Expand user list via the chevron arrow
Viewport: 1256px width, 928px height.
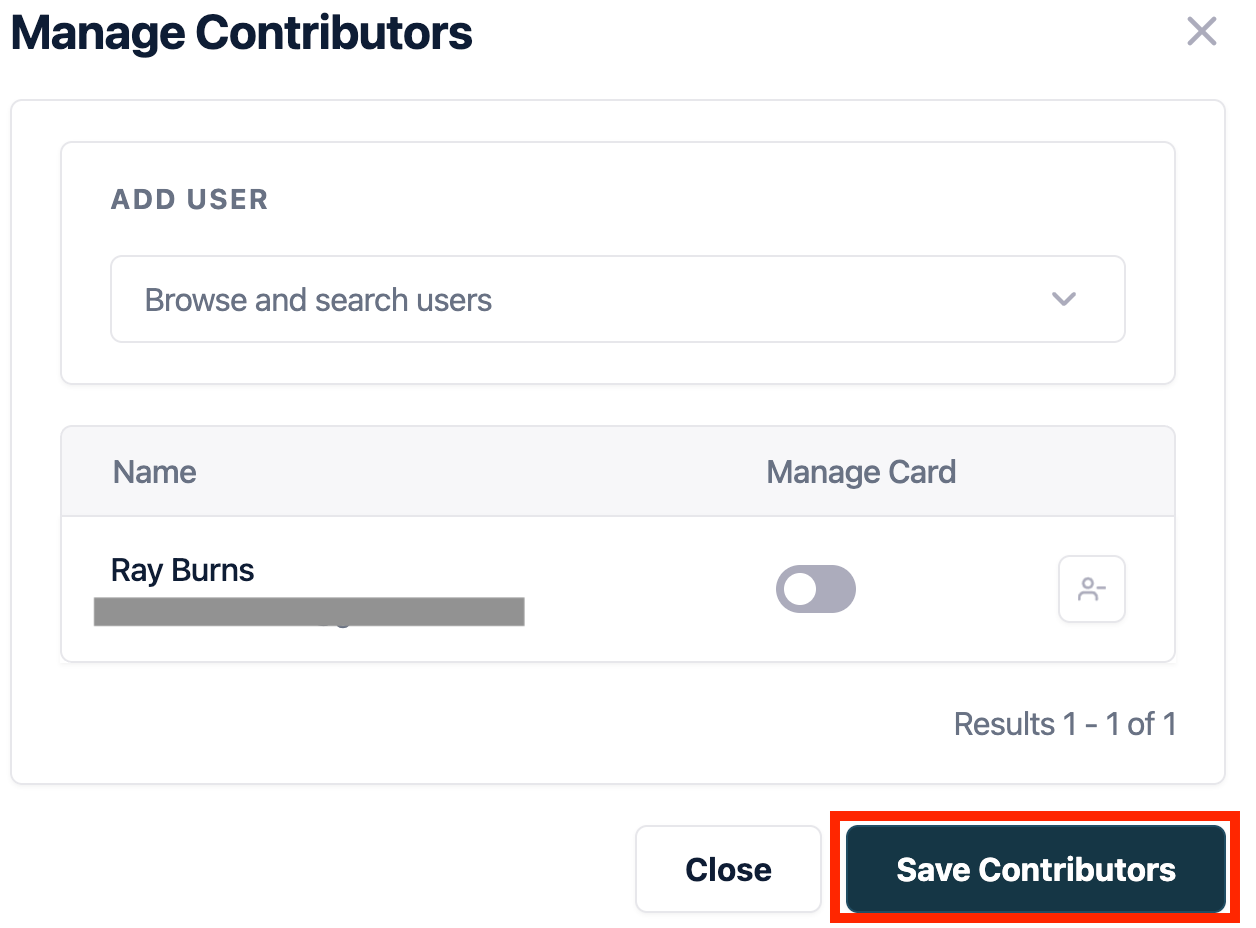point(1063,299)
